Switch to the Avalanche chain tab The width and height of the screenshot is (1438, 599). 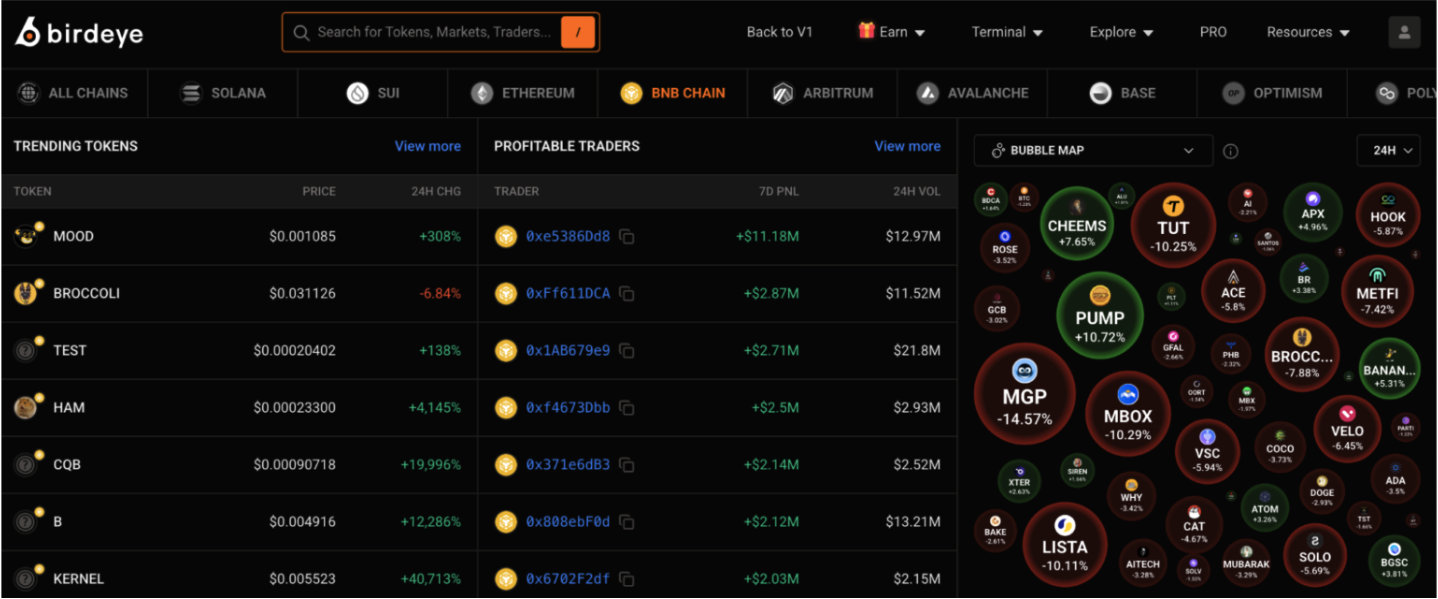tap(973, 93)
